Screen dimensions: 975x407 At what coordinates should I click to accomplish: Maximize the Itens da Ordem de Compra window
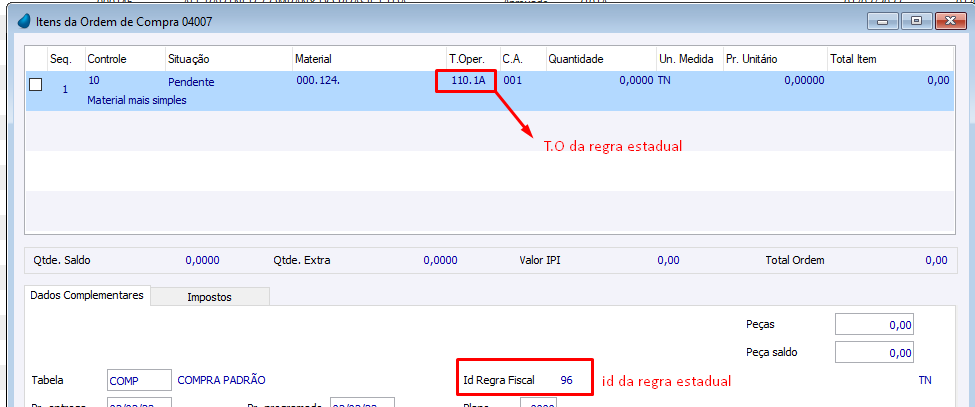(916, 21)
